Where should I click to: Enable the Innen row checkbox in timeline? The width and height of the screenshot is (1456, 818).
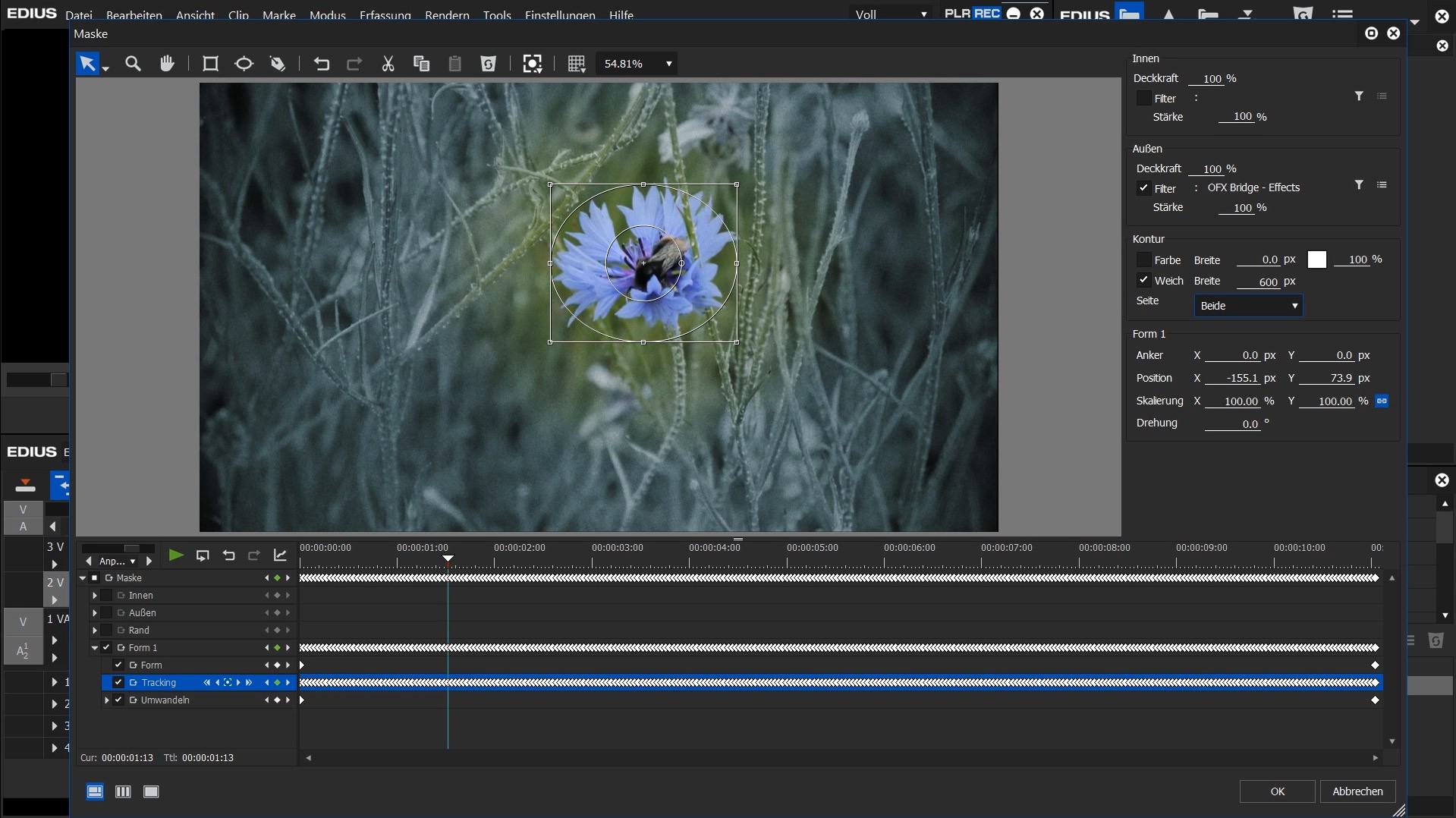(106, 596)
